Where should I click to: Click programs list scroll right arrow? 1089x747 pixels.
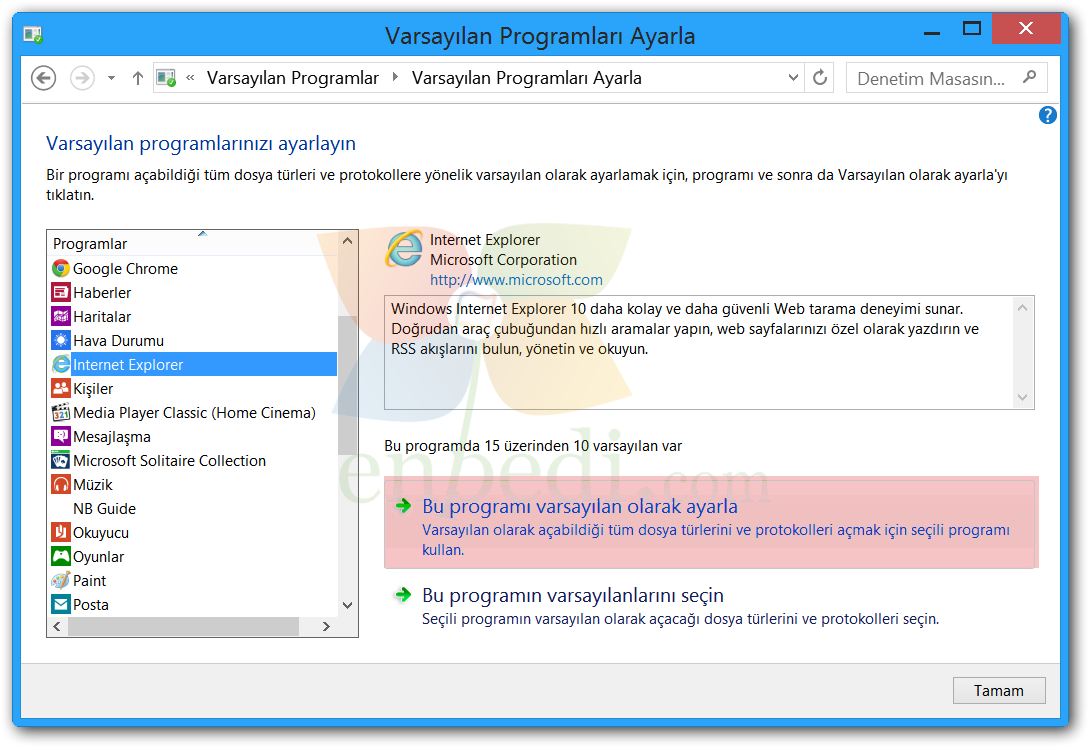(x=326, y=626)
